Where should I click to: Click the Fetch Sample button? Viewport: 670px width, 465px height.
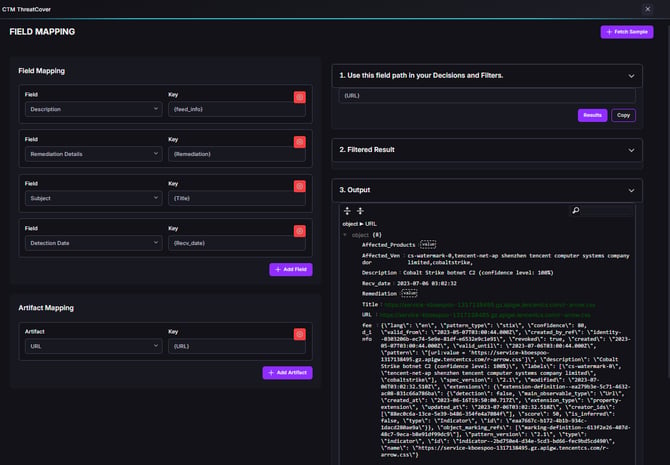click(x=627, y=32)
